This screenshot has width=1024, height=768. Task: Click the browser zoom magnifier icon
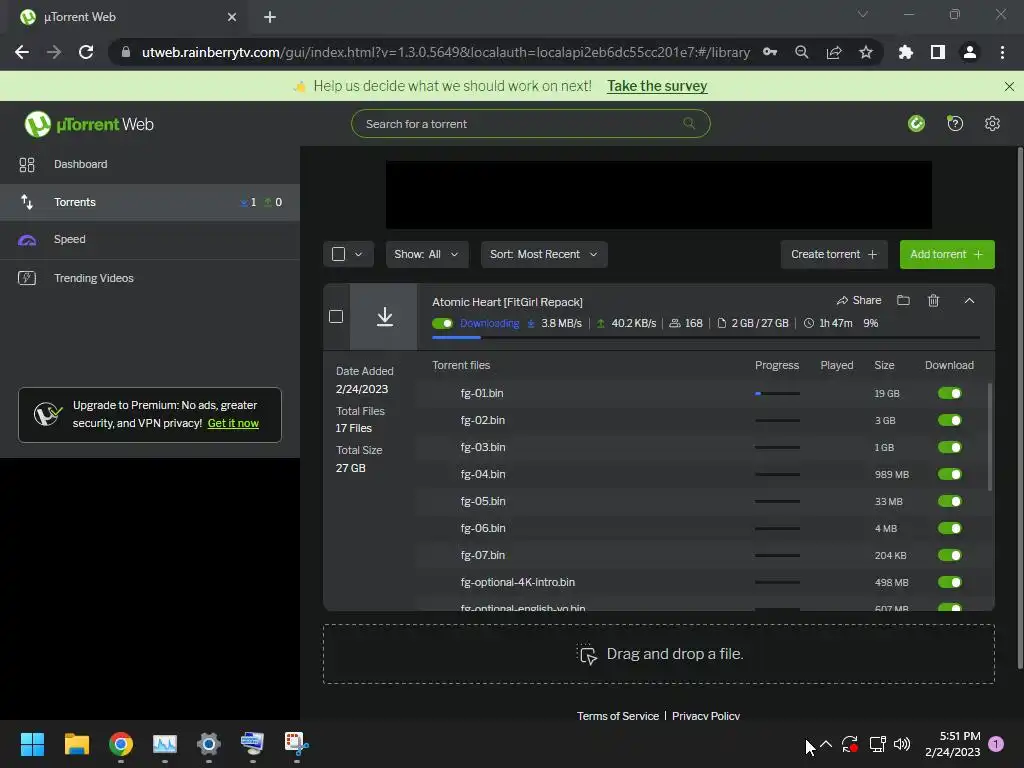pyautogui.click(x=801, y=52)
